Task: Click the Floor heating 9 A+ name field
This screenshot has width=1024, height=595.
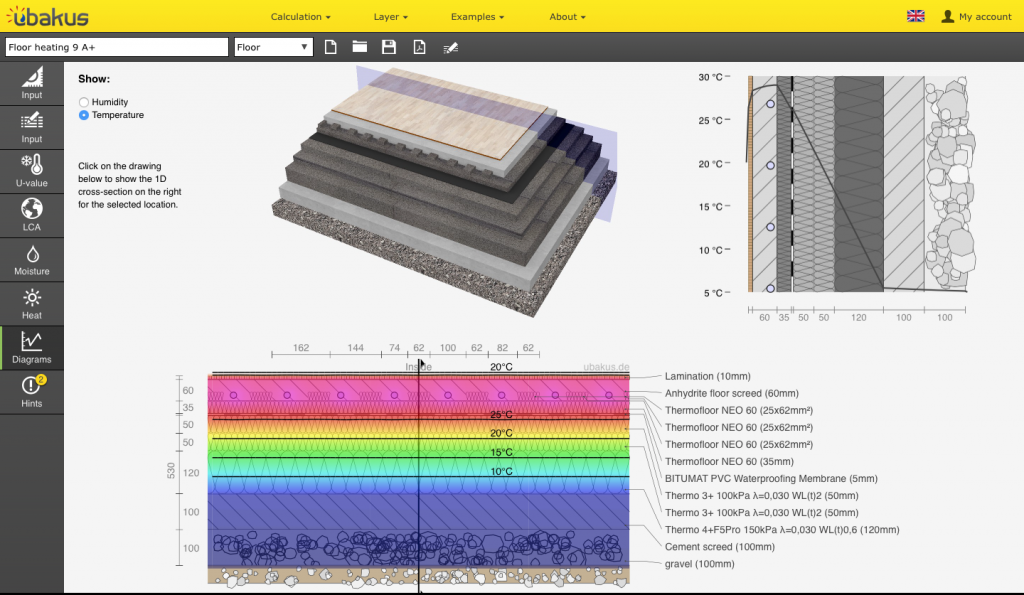Action: pyautogui.click(x=116, y=47)
